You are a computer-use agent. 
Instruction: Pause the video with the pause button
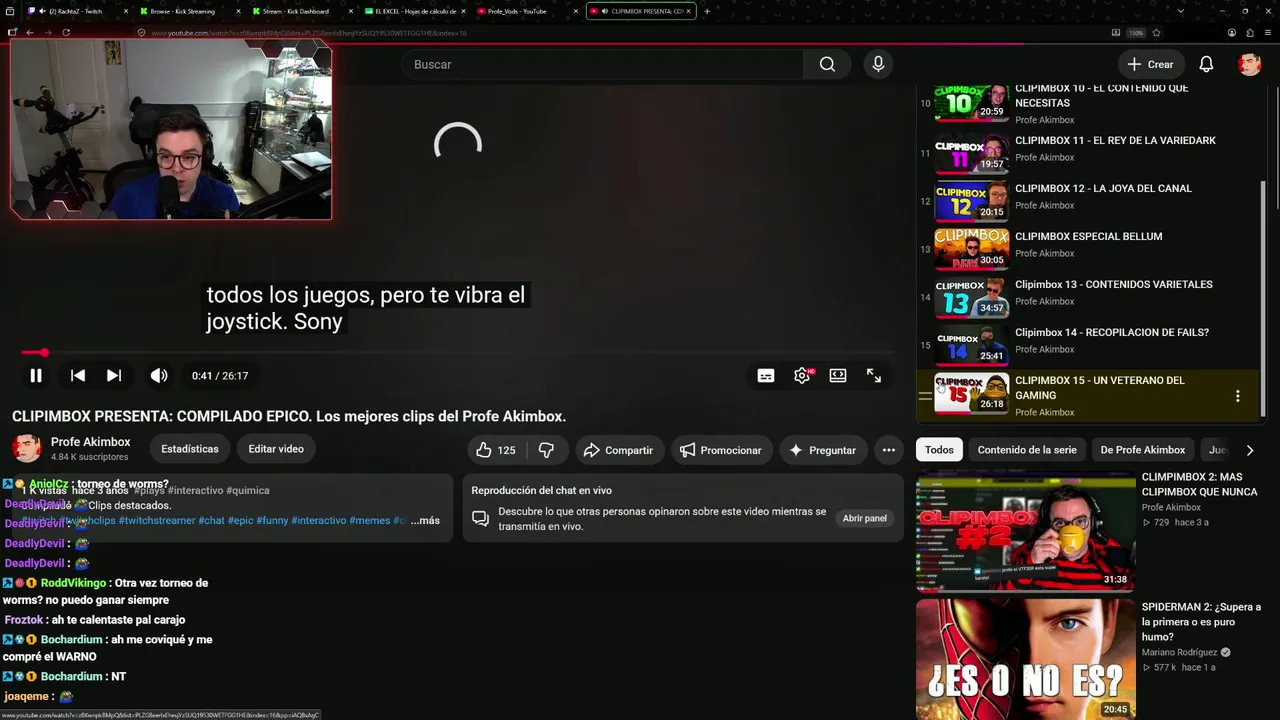(x=36, y=376)
